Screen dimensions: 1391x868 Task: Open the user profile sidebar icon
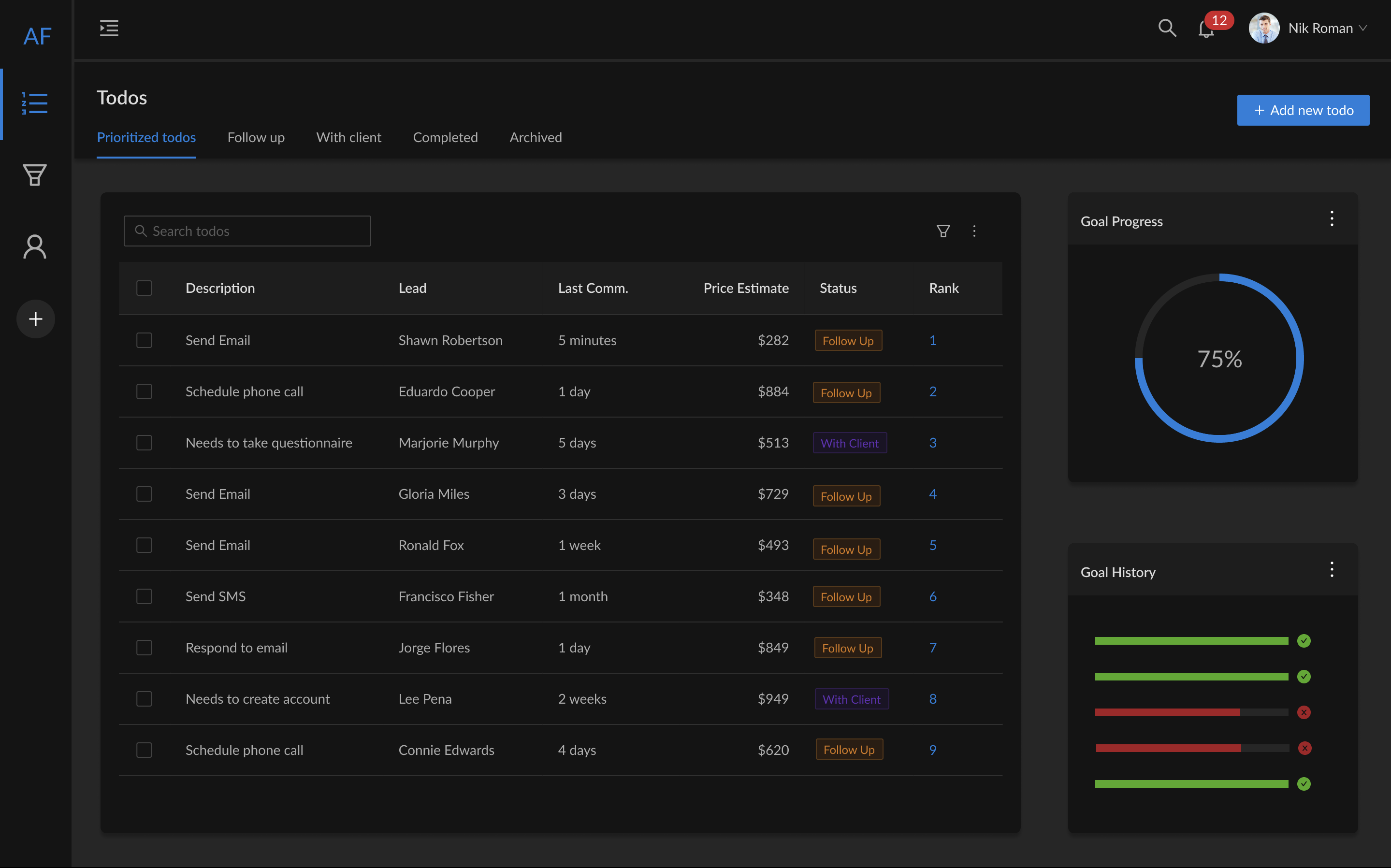point(34,247)
